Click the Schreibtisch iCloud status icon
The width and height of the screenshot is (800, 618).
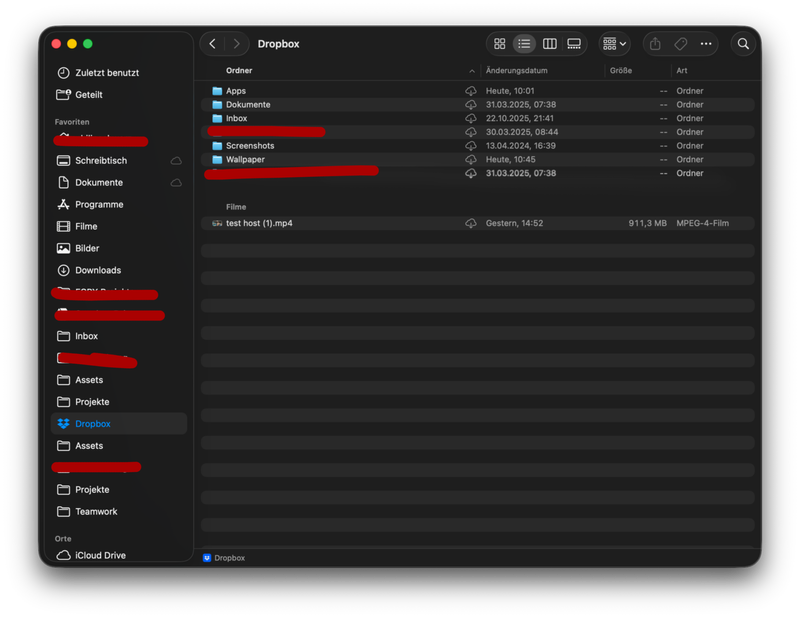pos(176,161)
